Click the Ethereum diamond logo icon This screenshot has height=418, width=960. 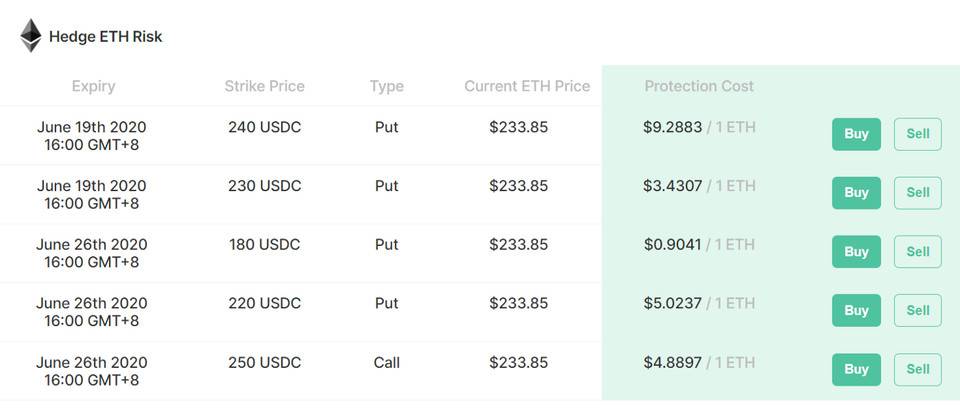(x=31, y=35)
